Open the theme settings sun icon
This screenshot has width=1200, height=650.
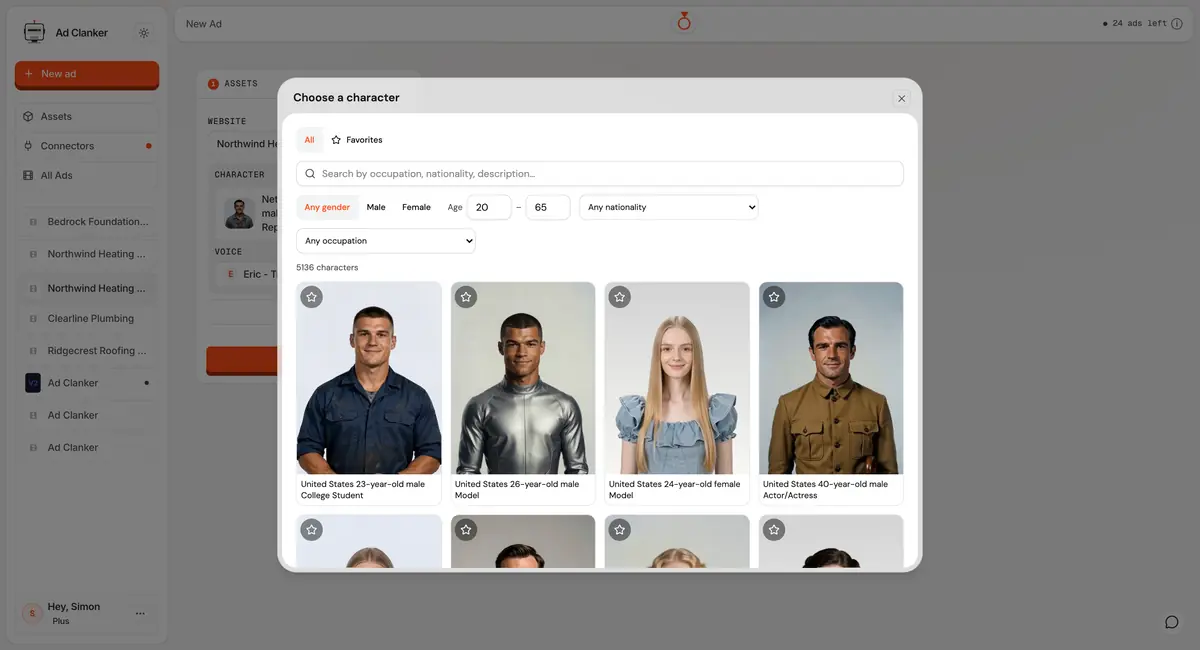pyautogui.click(x=144, y=33)
